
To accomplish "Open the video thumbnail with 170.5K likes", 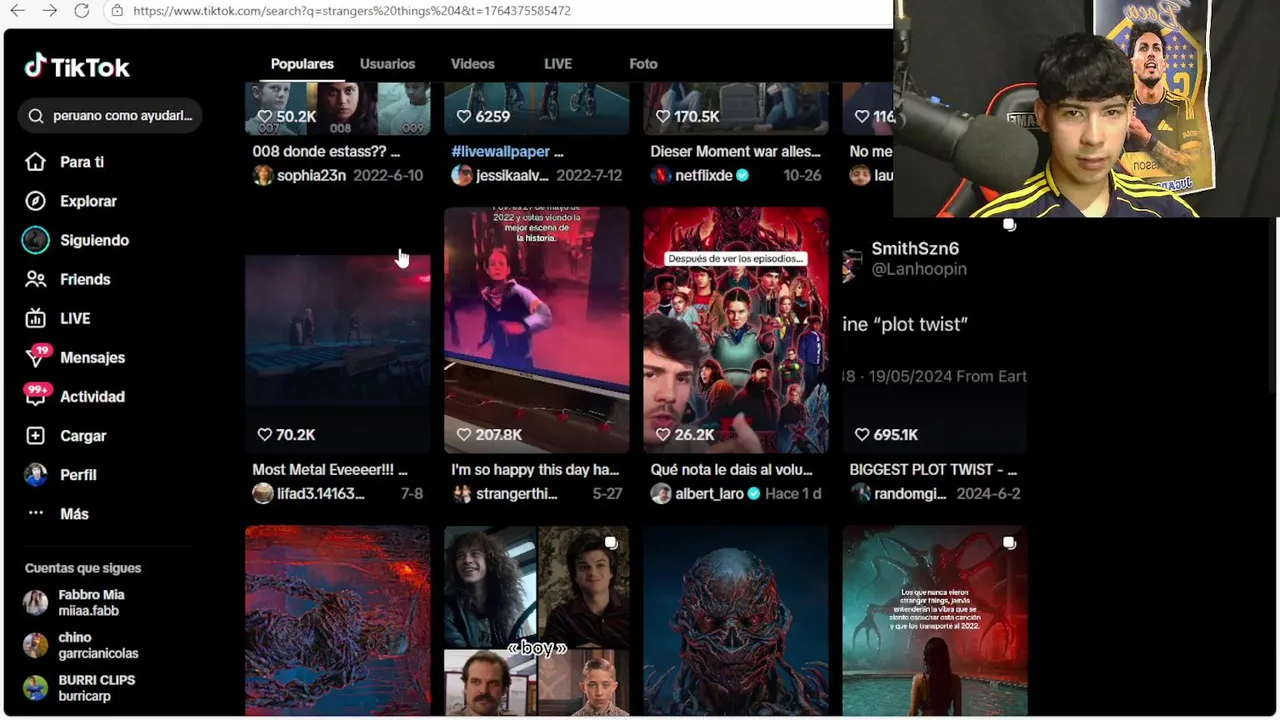I will 736,108.
